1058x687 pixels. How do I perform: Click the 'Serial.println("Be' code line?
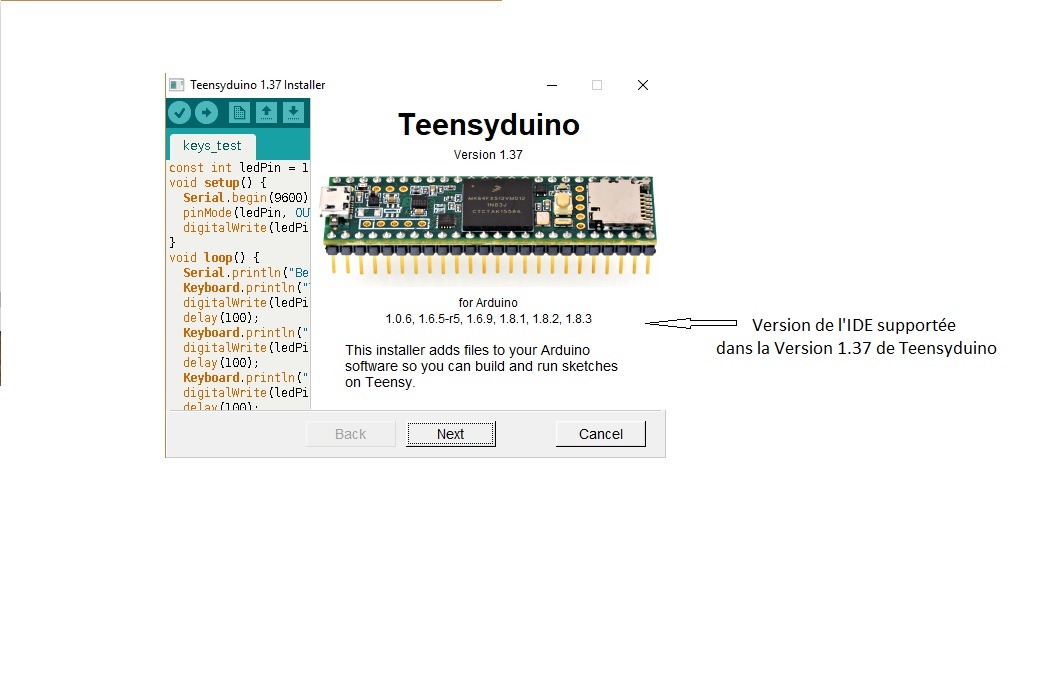(246, 273)
